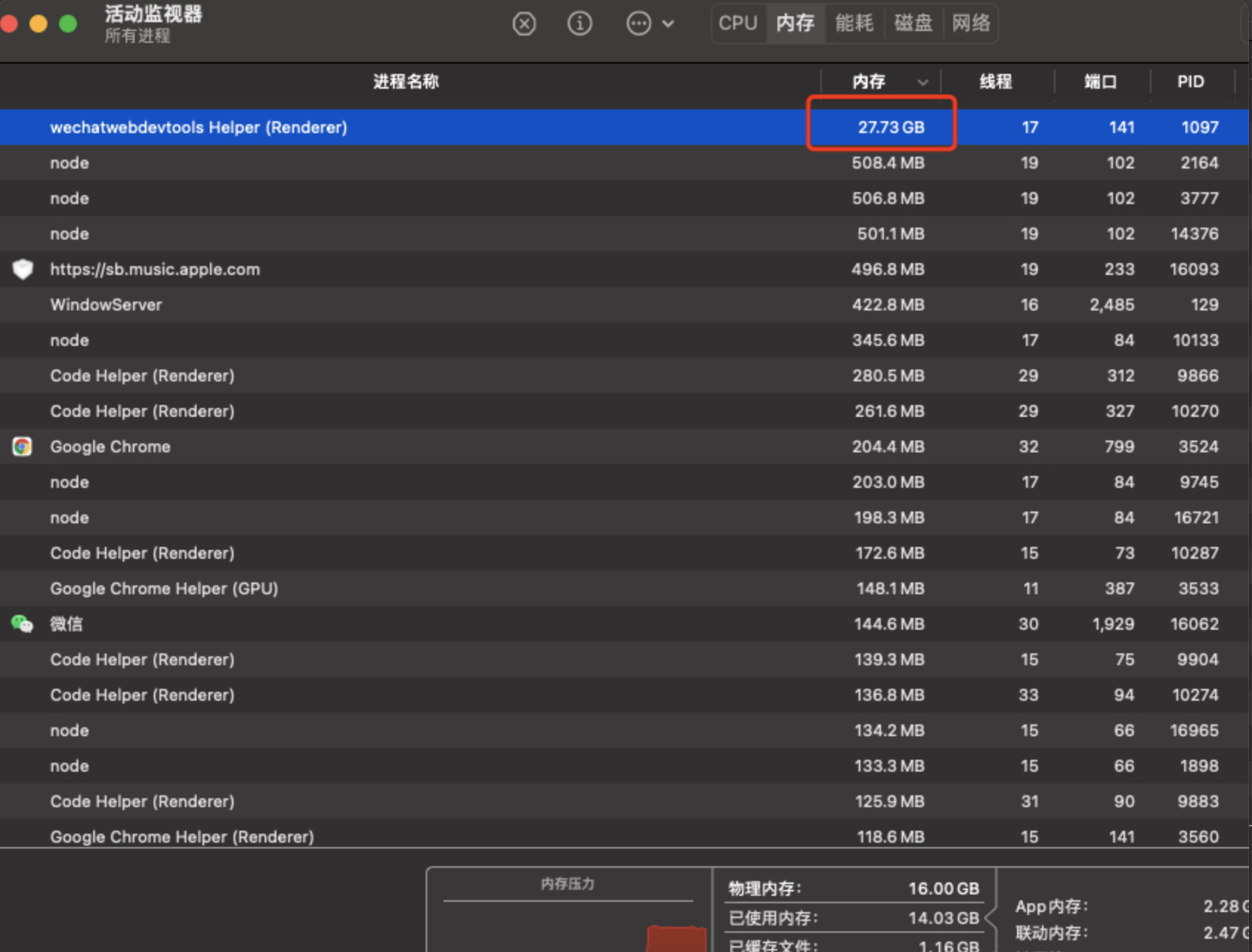This screenshot has height=952, width=1252.
Task: Select Code Helper (Renderer) PID 9883
Action: click(x=625, y=801)
